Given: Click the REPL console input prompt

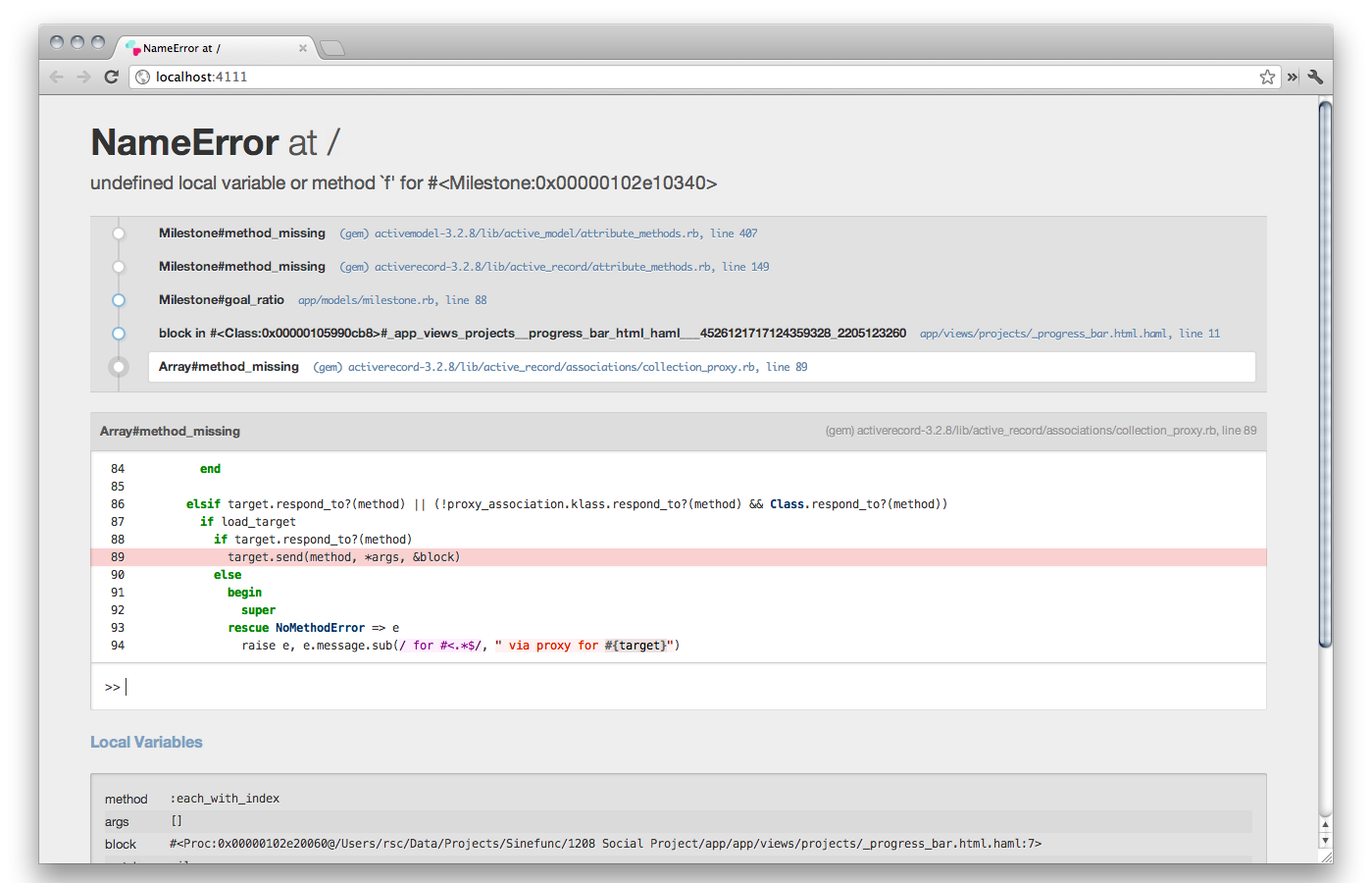Looking at the screenshot, I should (x=679, y=687).
